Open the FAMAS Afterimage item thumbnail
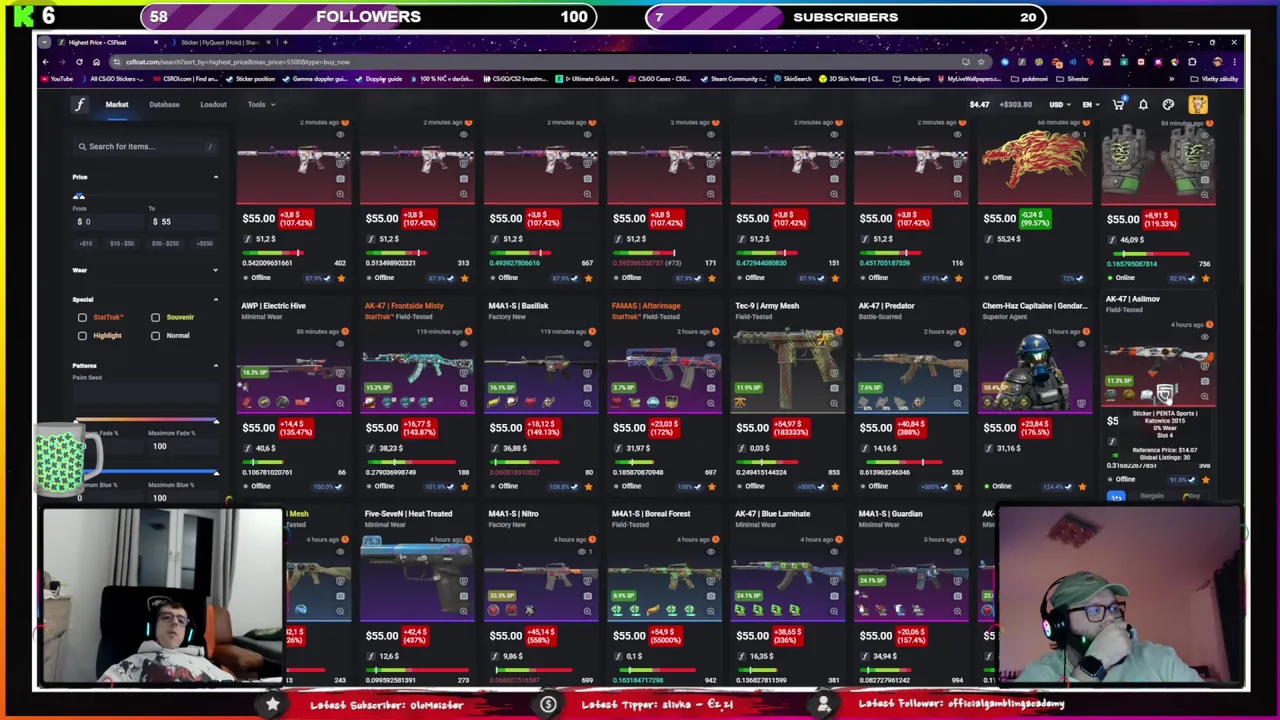Image resolution: width=1280 pixels, height=720 pixels. (664, 374)
